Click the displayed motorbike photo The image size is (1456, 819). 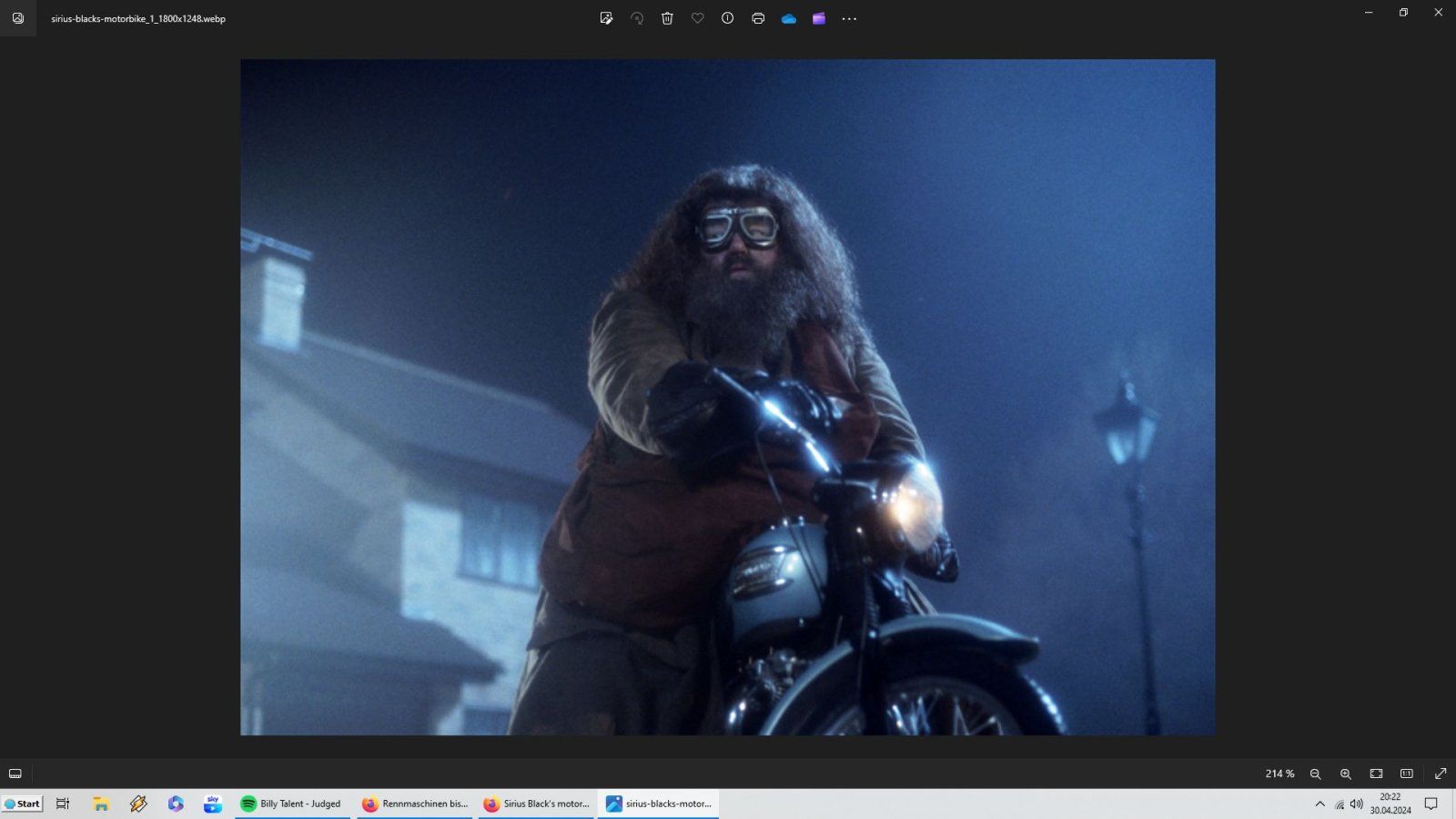click(x=727, y=397)
